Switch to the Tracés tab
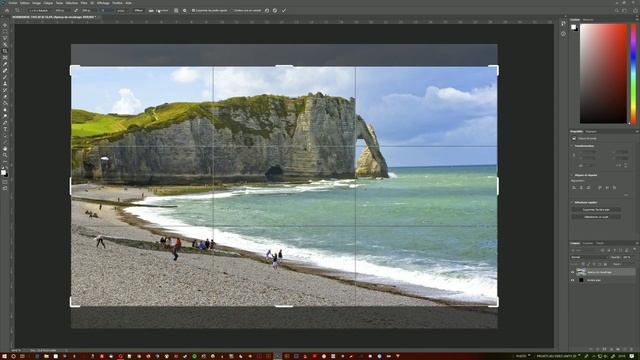Viewport: 640px width, 360px height. [x=600, y=243]
